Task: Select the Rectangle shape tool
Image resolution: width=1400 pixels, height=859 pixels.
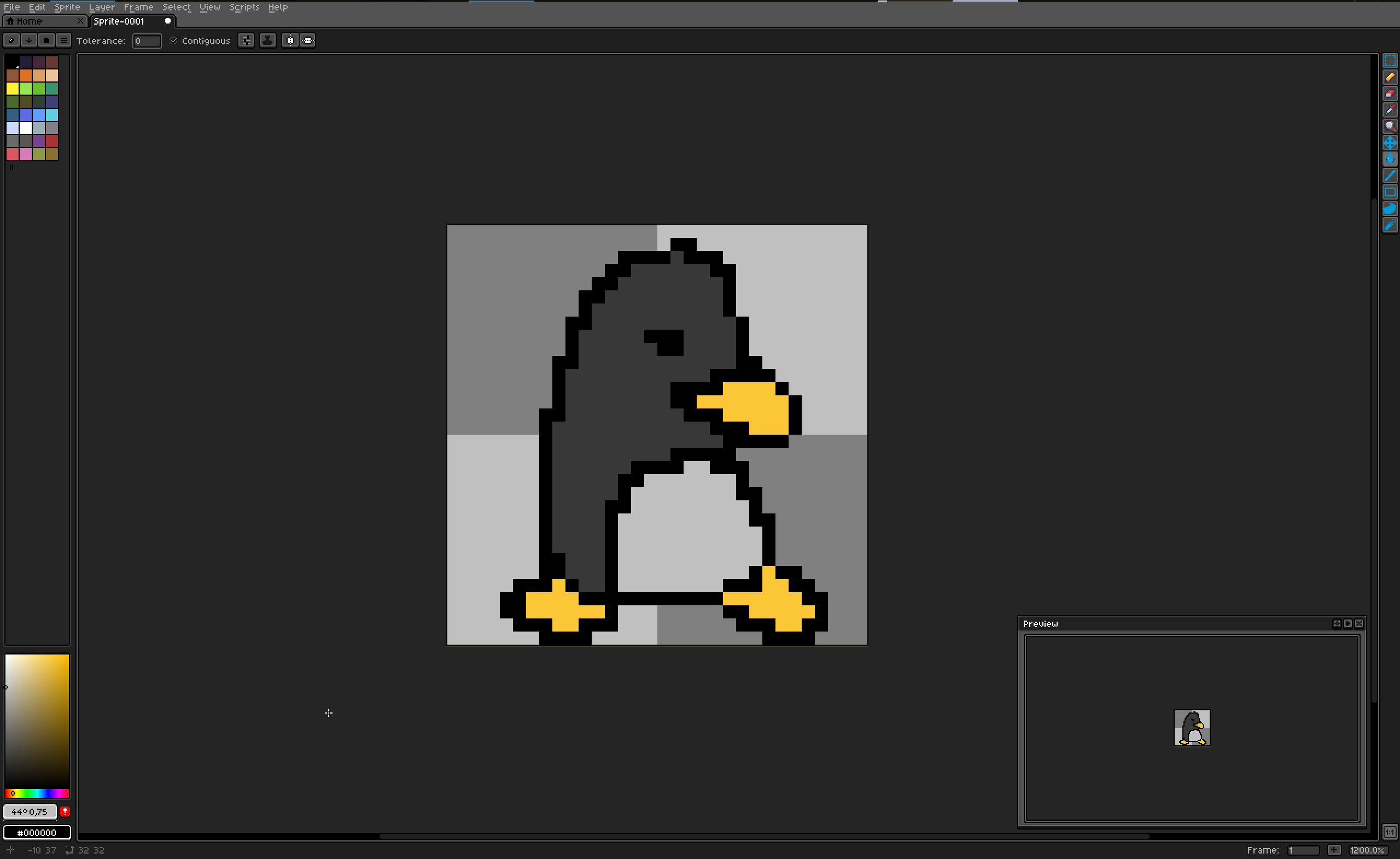Action: pyautogui.click(x=1390, y=192)
